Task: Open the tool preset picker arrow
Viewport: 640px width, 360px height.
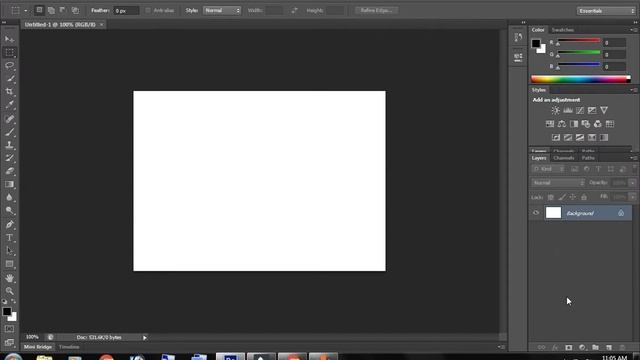Action: 25,11
